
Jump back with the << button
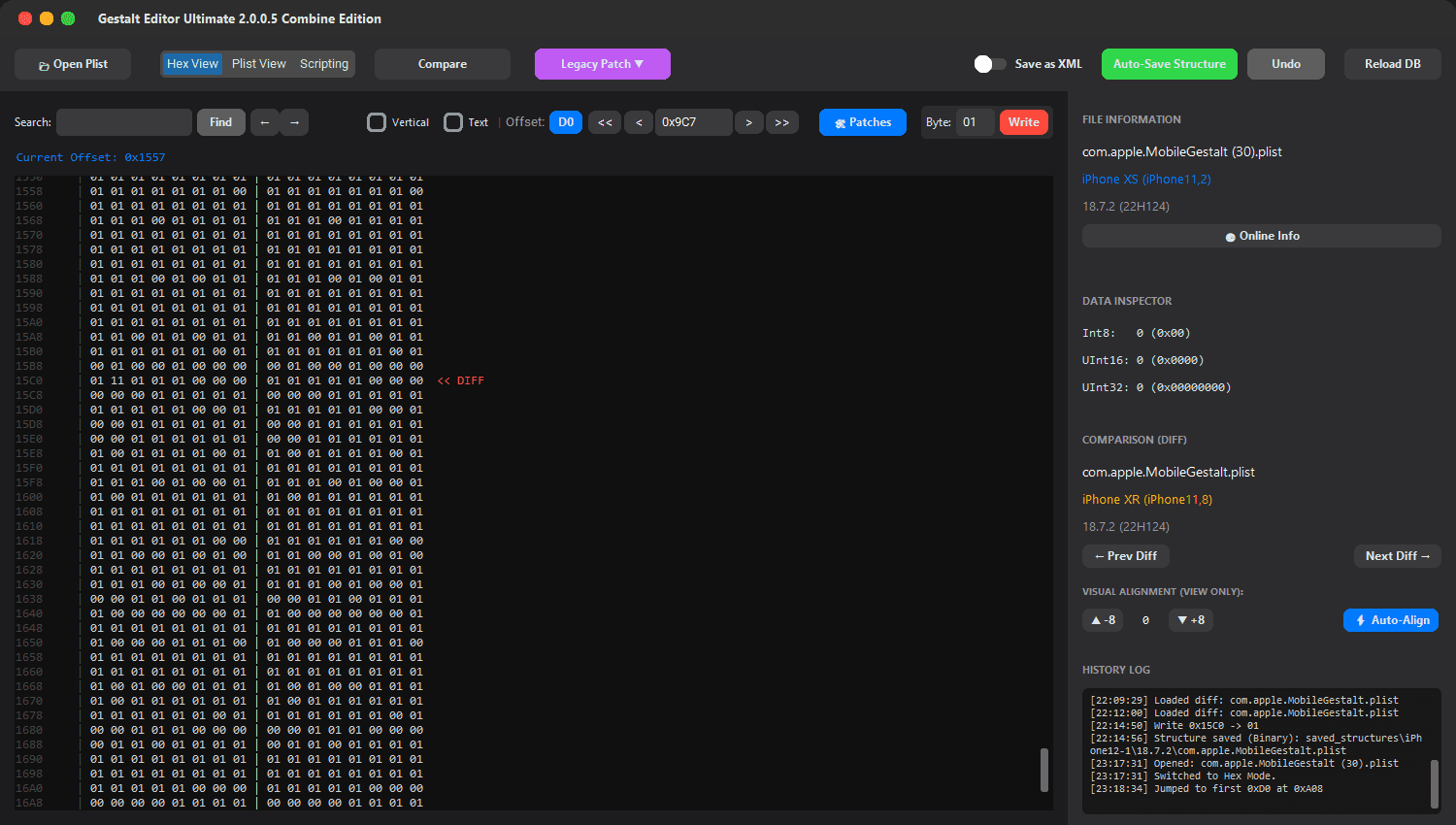point(605,122)
